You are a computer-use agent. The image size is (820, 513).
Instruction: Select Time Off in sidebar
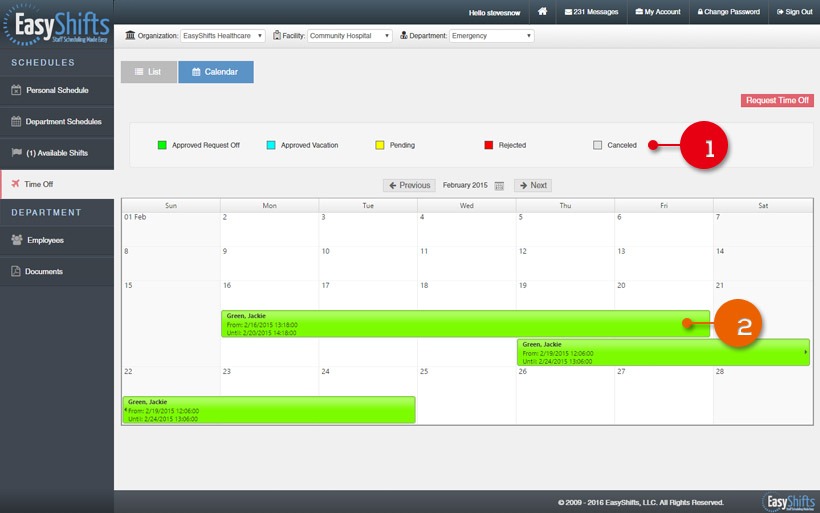[57, 184]
